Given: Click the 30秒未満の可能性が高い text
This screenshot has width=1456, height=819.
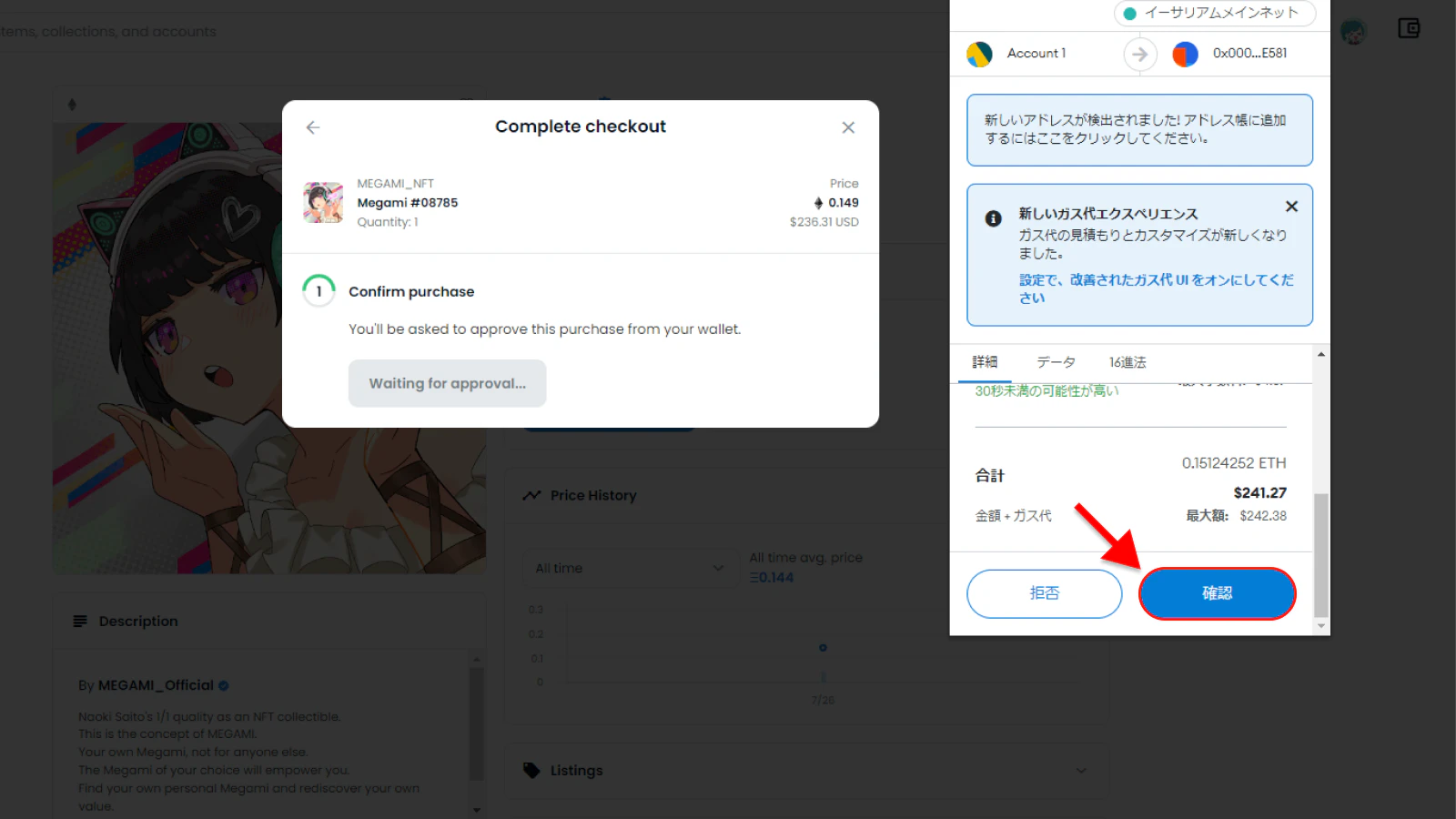Looking at the screenshot, I should pyautogui.click(x=1046, y=390).
